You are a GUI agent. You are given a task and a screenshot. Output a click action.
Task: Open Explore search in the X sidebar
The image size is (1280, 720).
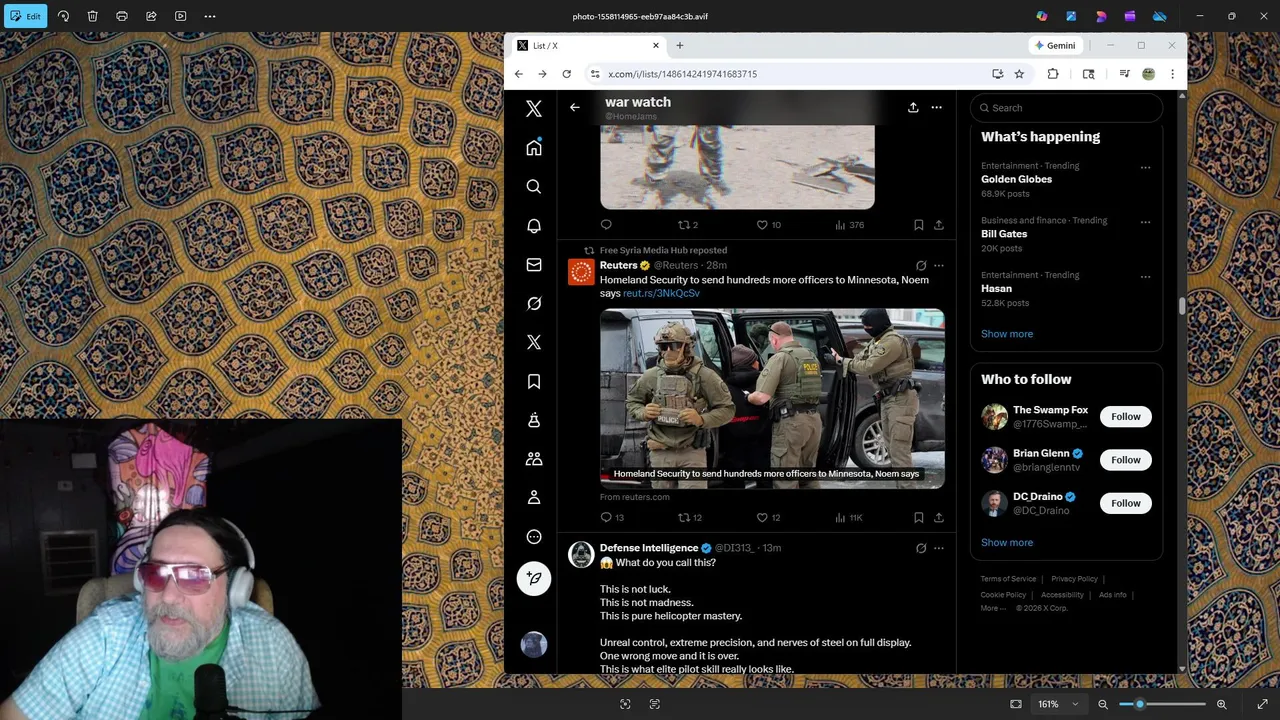pyautogui.click(x=534, y=187)
